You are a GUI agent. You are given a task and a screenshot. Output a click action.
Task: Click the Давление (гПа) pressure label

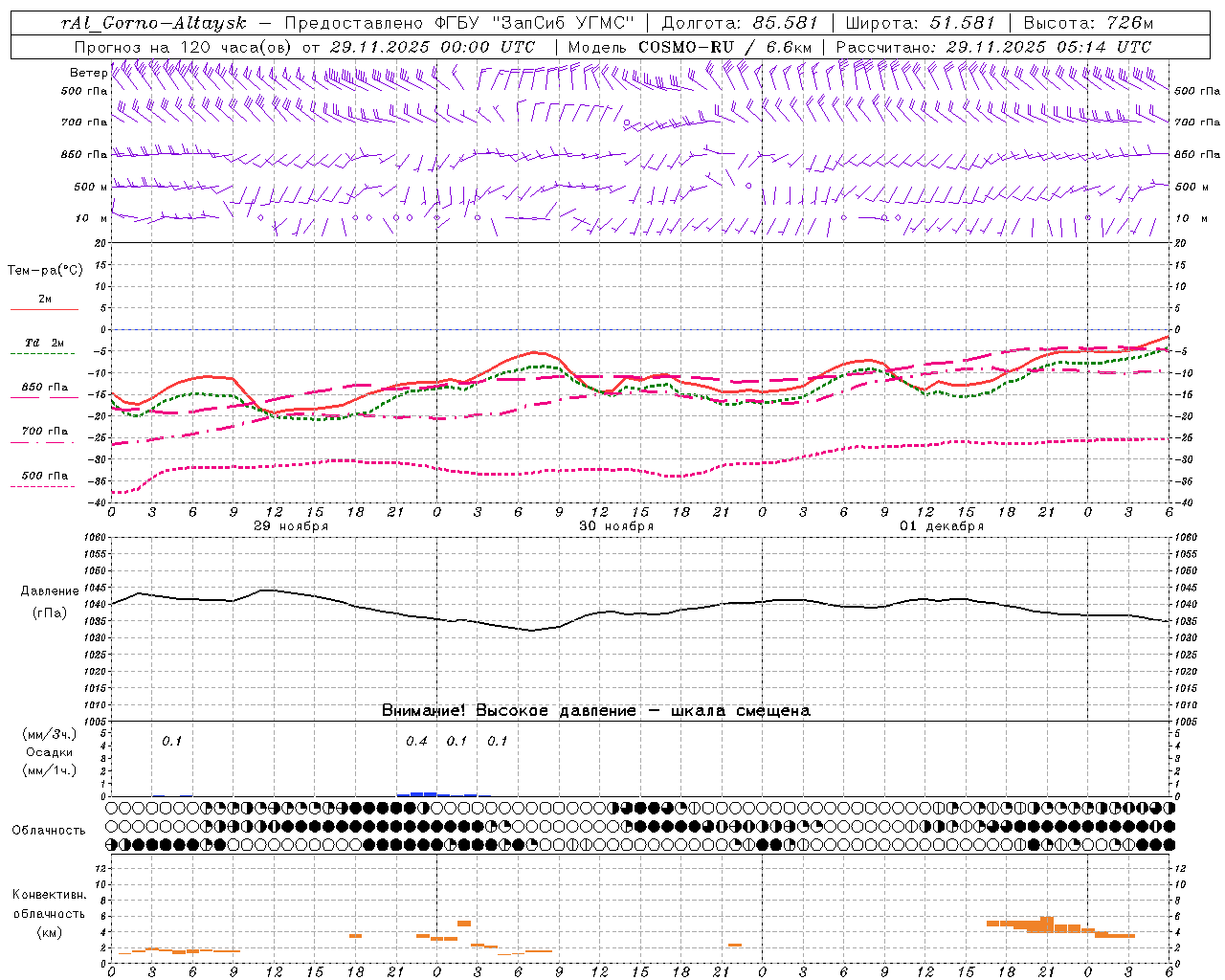coord(50,601)
